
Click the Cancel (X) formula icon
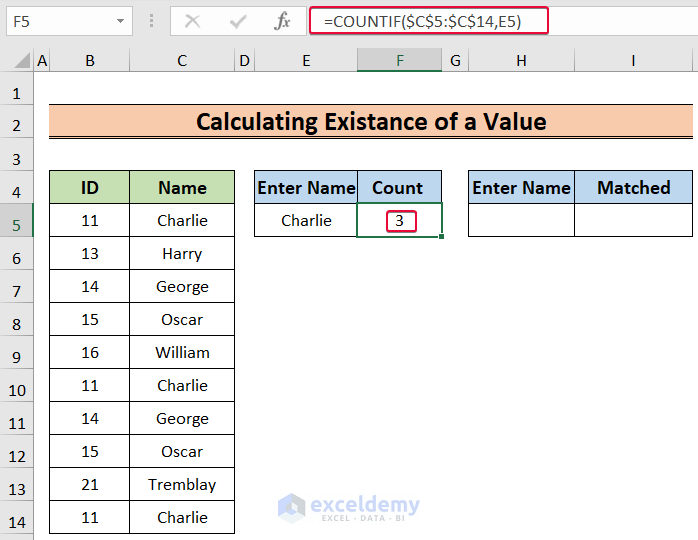pyautogui.click(x=192, y=21)
